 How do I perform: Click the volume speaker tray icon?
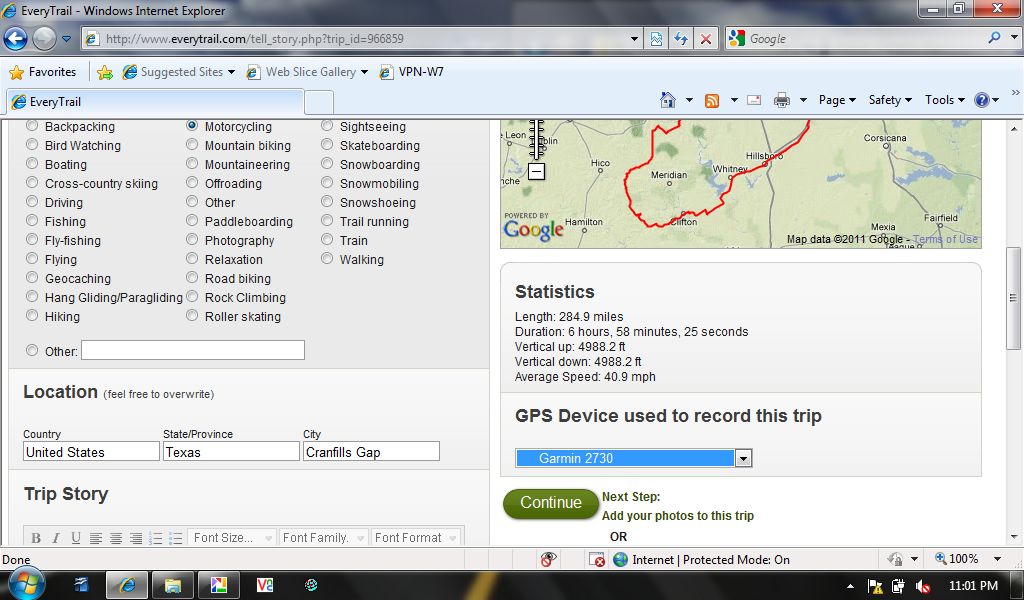tap(923, 586)
